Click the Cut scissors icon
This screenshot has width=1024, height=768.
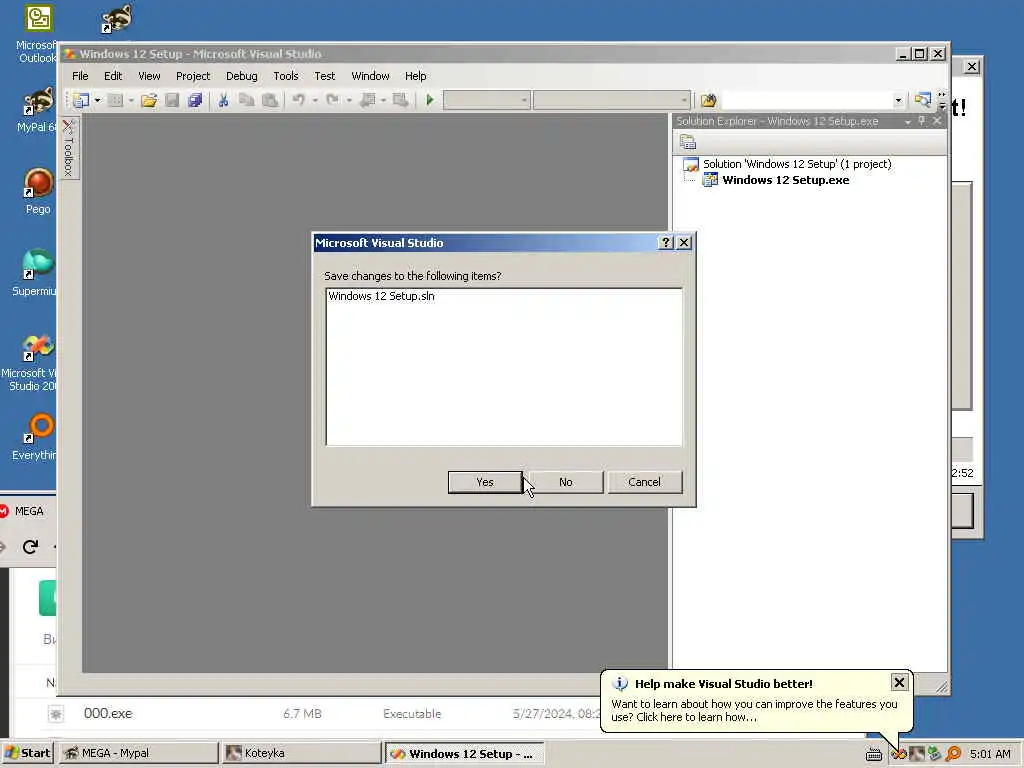(223, 100)
